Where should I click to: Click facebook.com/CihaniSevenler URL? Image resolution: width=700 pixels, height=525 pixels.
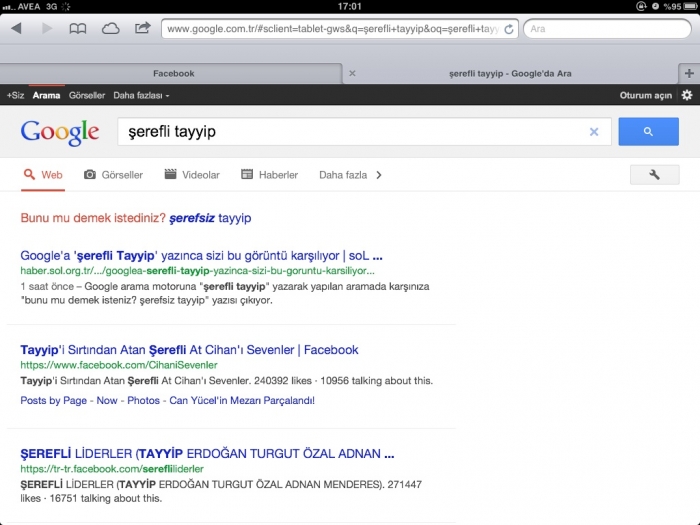119,365
